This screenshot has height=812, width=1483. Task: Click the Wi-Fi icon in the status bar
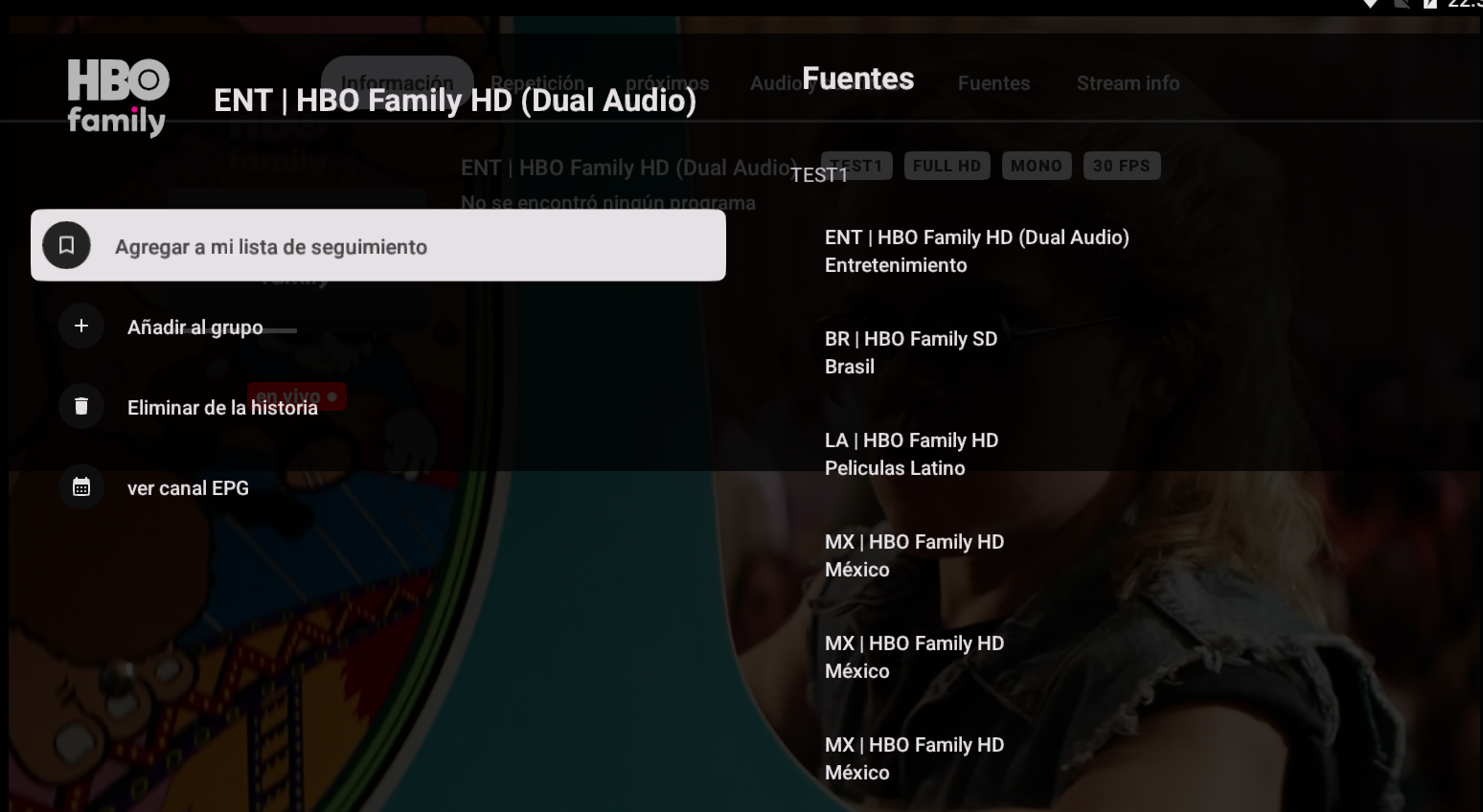click(x=1370, y=4)
